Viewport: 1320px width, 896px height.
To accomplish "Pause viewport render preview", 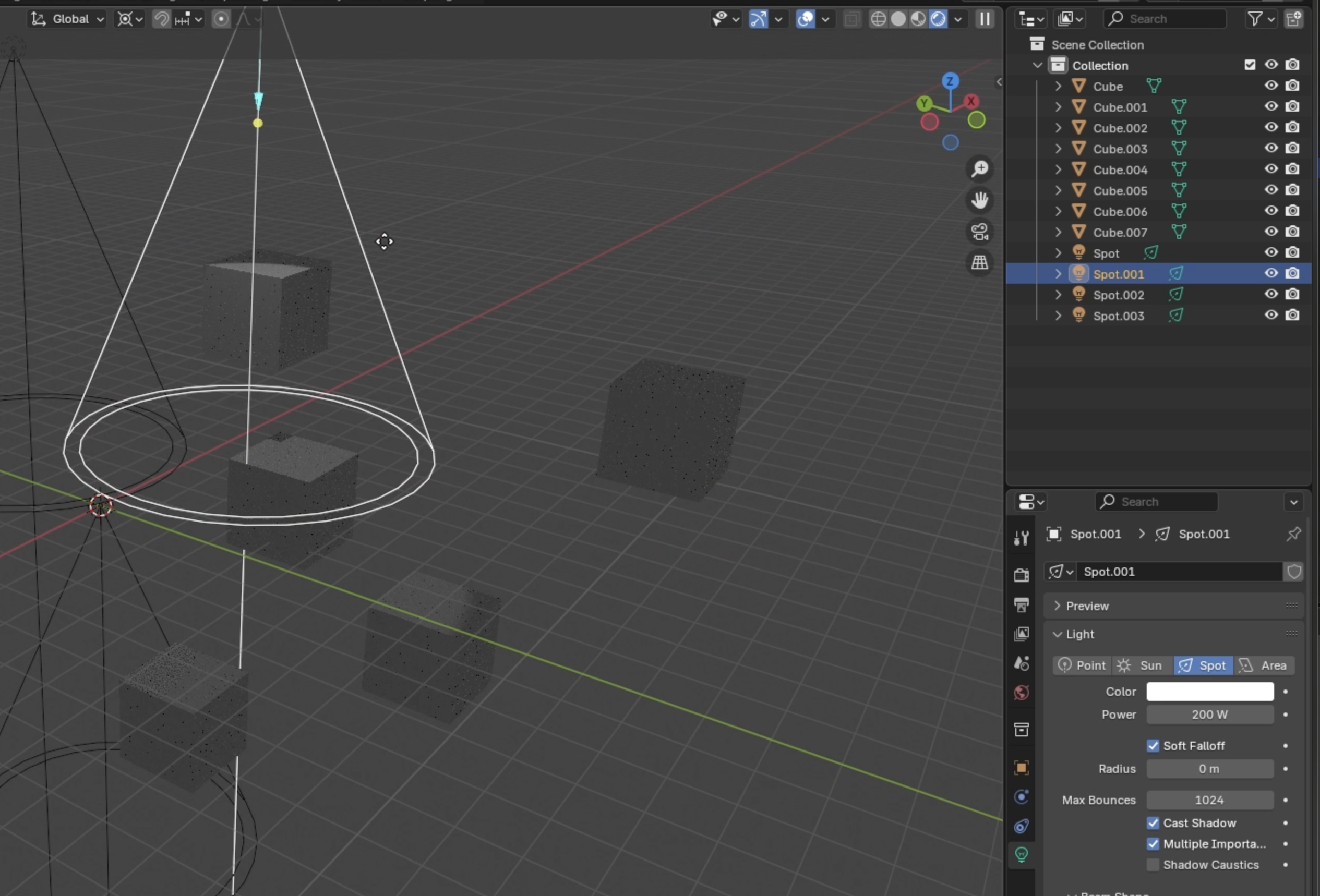I will click(x=985, y=19).
